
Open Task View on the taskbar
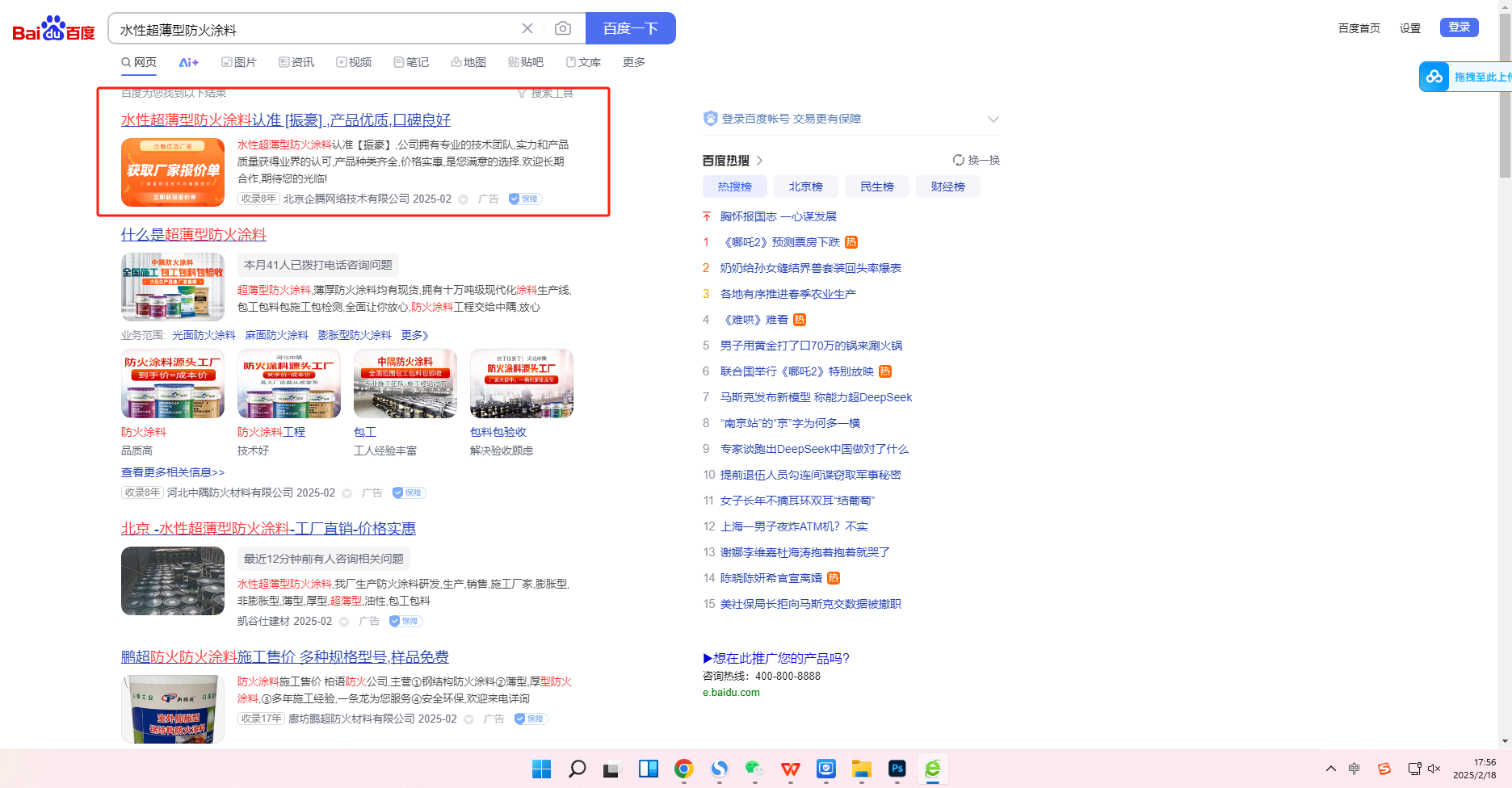[x=611, y=769]
